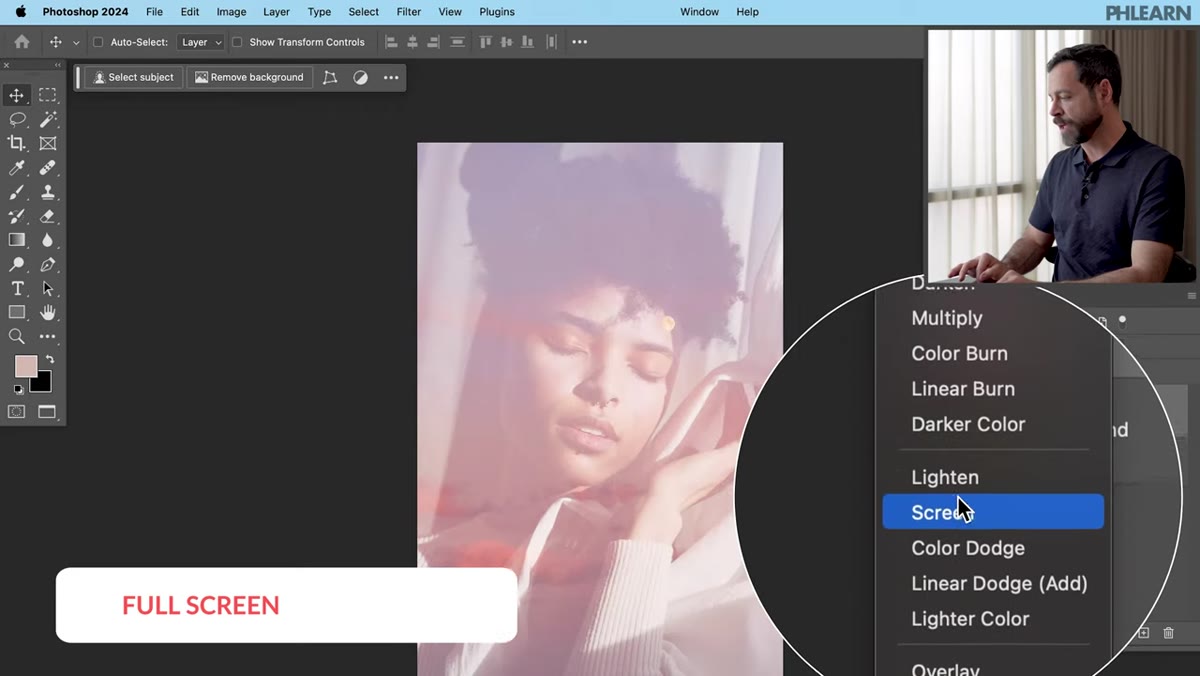Select the Brush tool
The height and width of the screenshot is (676, 1200).
click(17, 192)
